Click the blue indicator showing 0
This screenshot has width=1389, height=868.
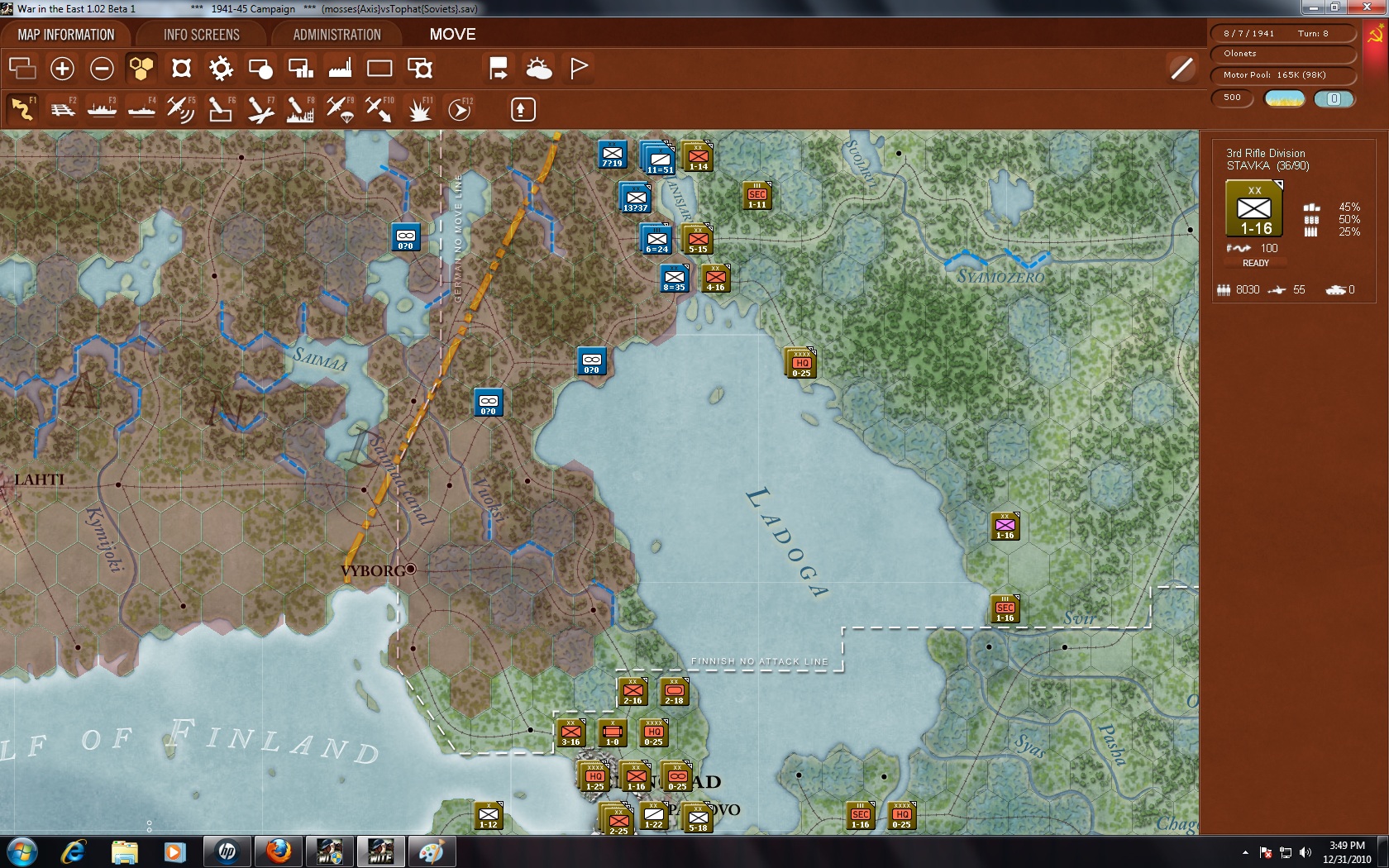click(1334, 99)
